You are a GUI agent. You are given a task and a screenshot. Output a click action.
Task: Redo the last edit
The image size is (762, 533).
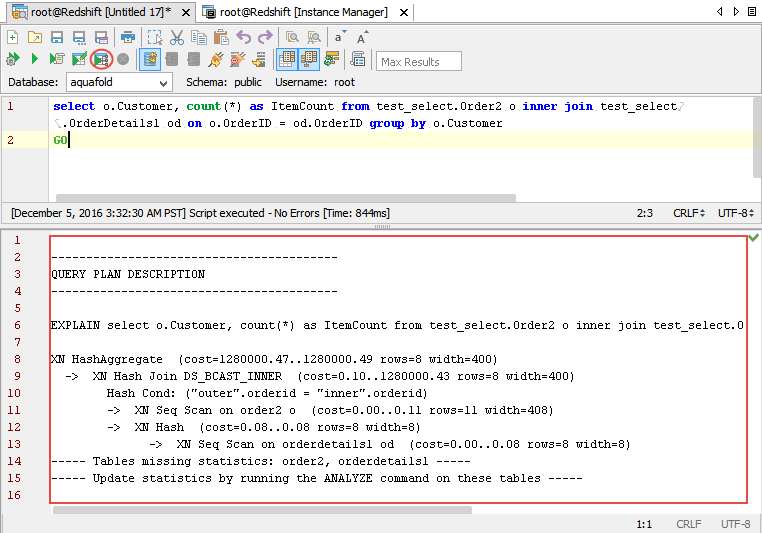pos(265,37)
